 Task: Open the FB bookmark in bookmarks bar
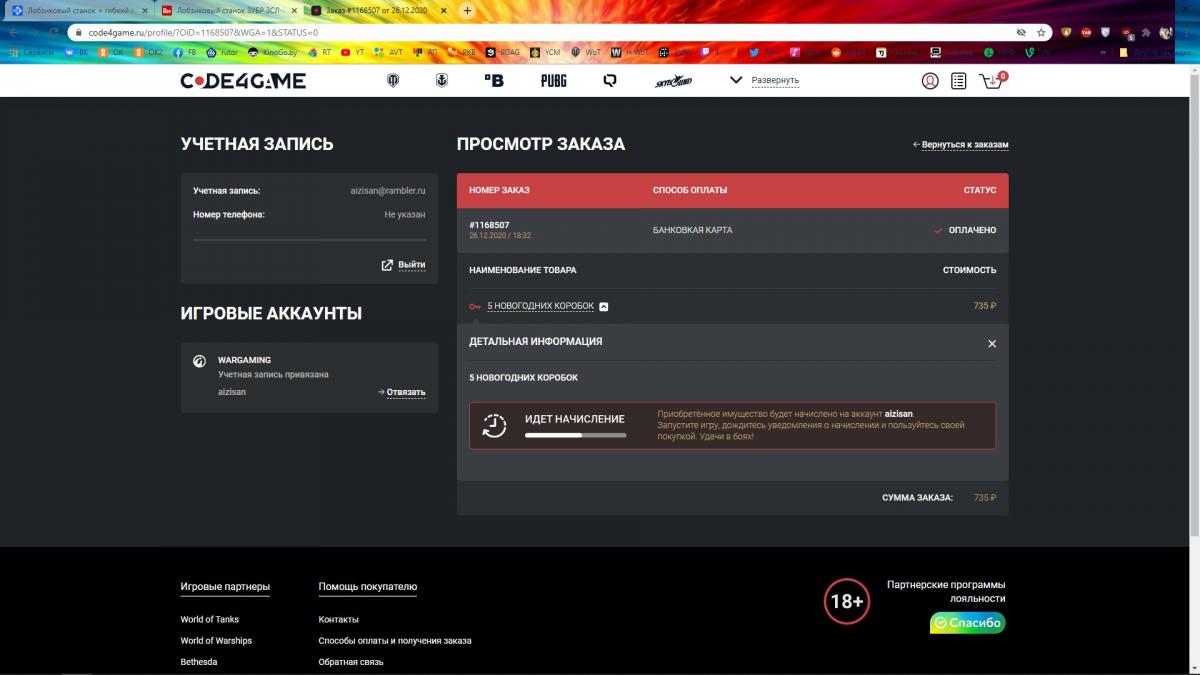[x=186, y=52]
